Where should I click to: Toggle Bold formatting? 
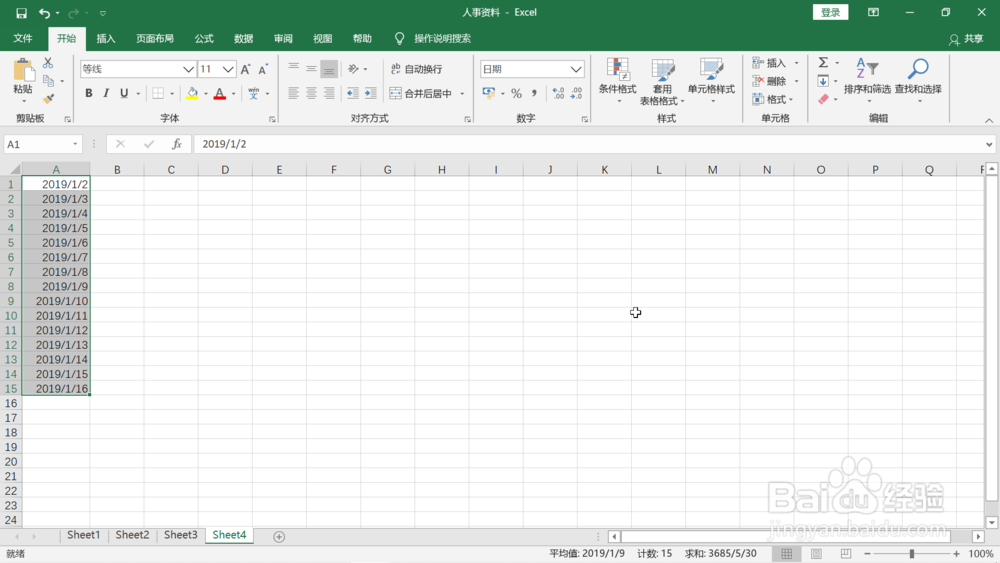point(89,94)
